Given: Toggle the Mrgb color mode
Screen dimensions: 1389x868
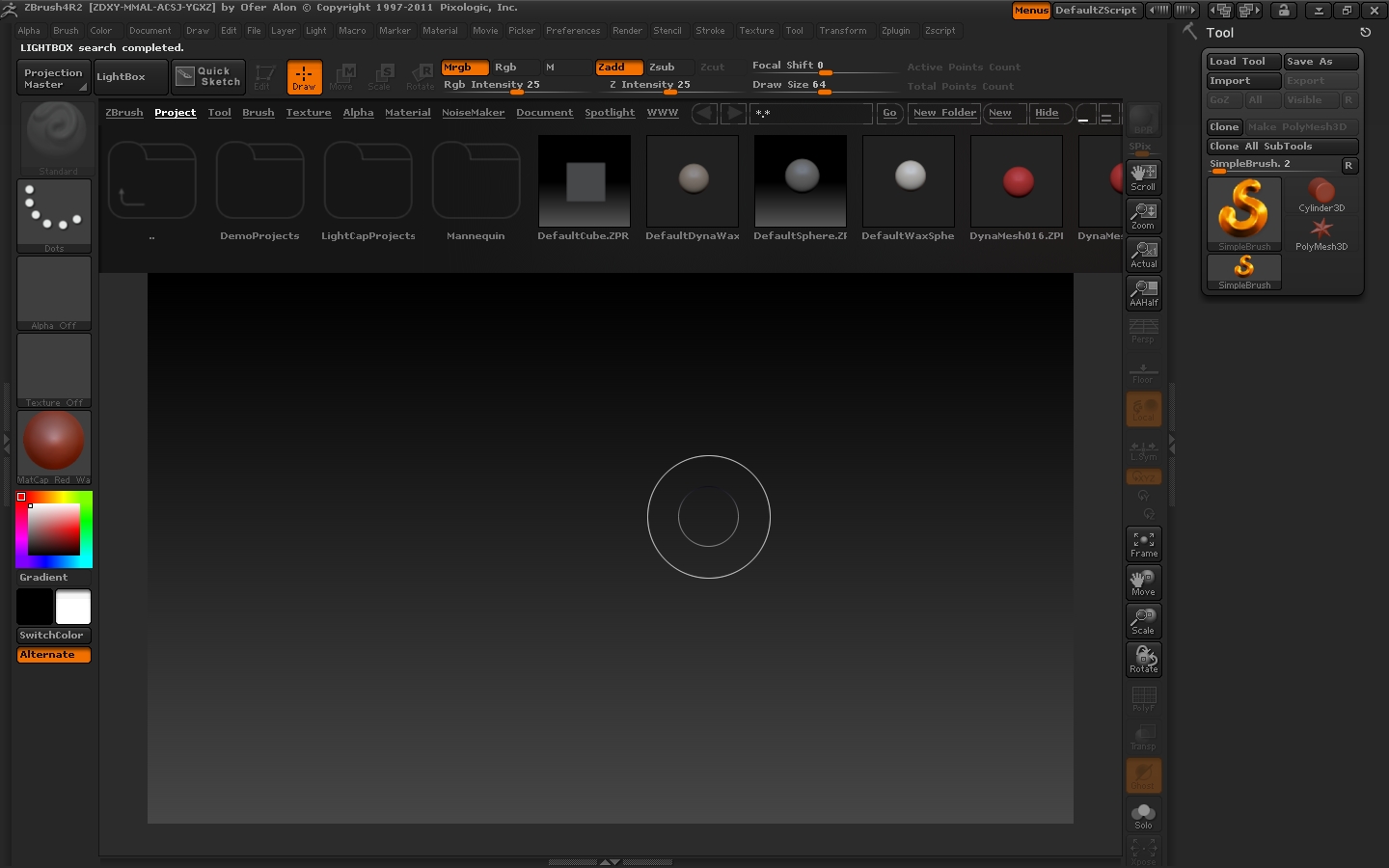Looking at the screenshot, I should coord(464,68).
